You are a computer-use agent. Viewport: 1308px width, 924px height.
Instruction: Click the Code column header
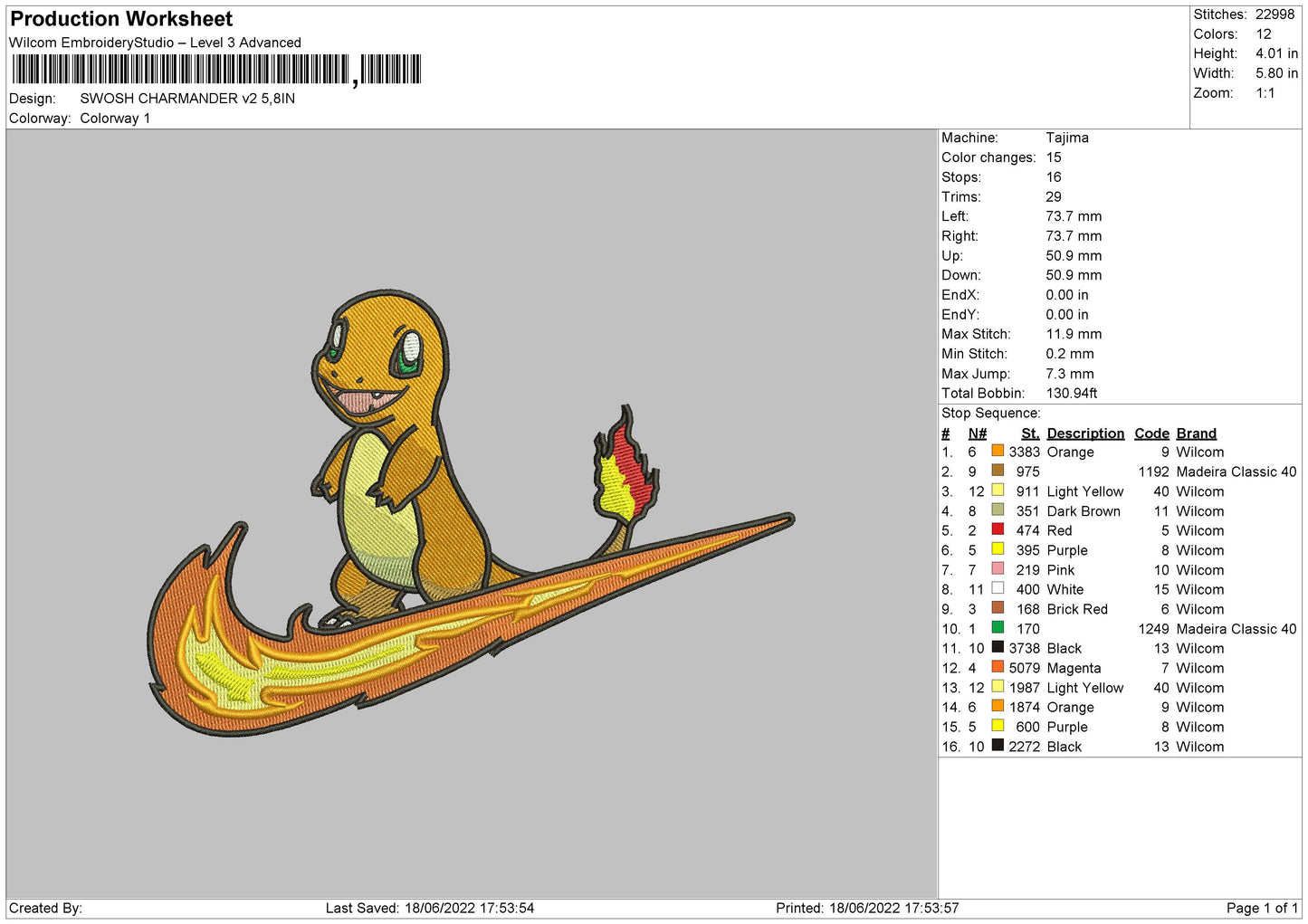pyautogui.click(x=1151, y=433)
